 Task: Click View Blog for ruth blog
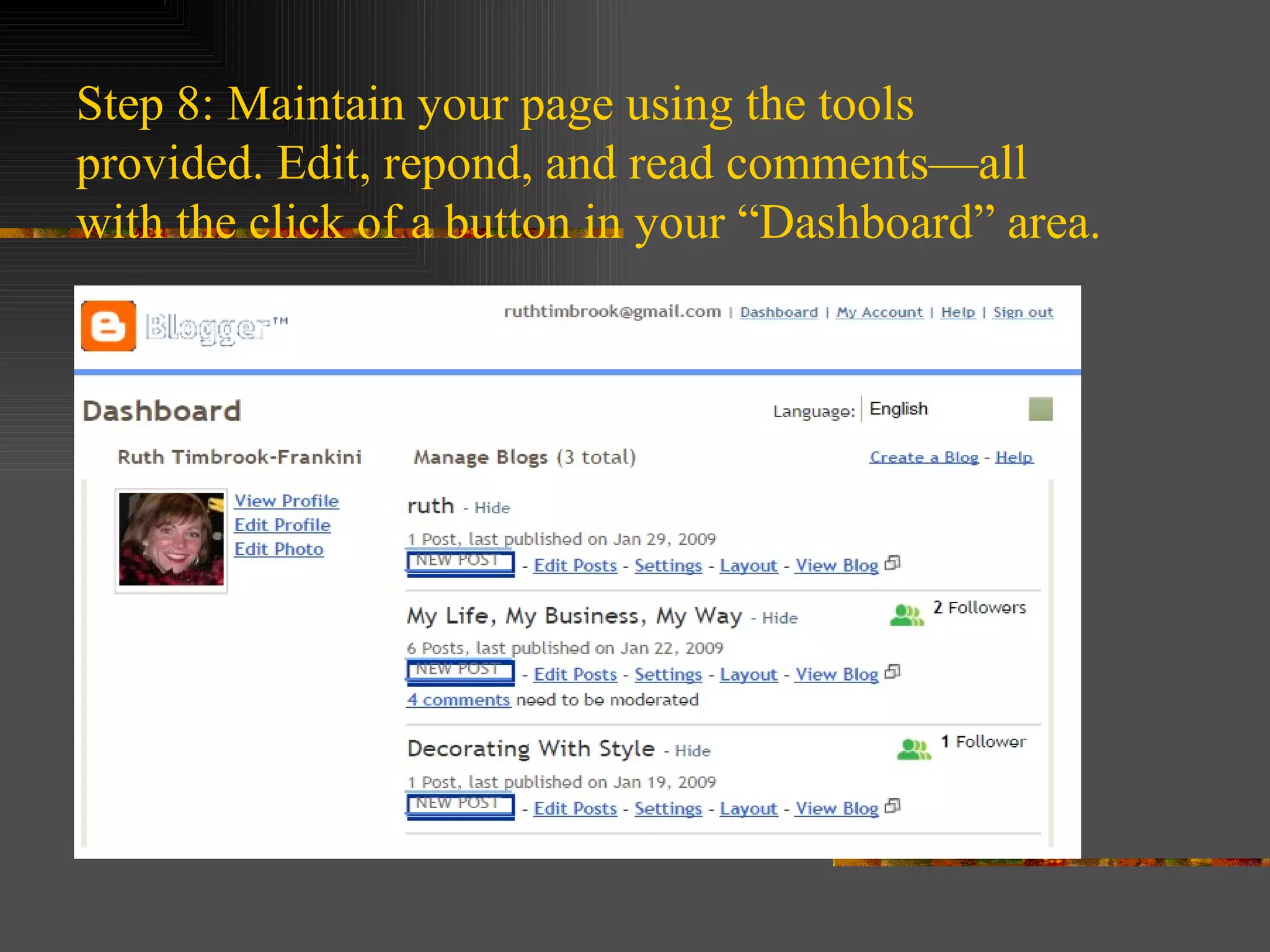pyautogui.click(x=837, y=566)
